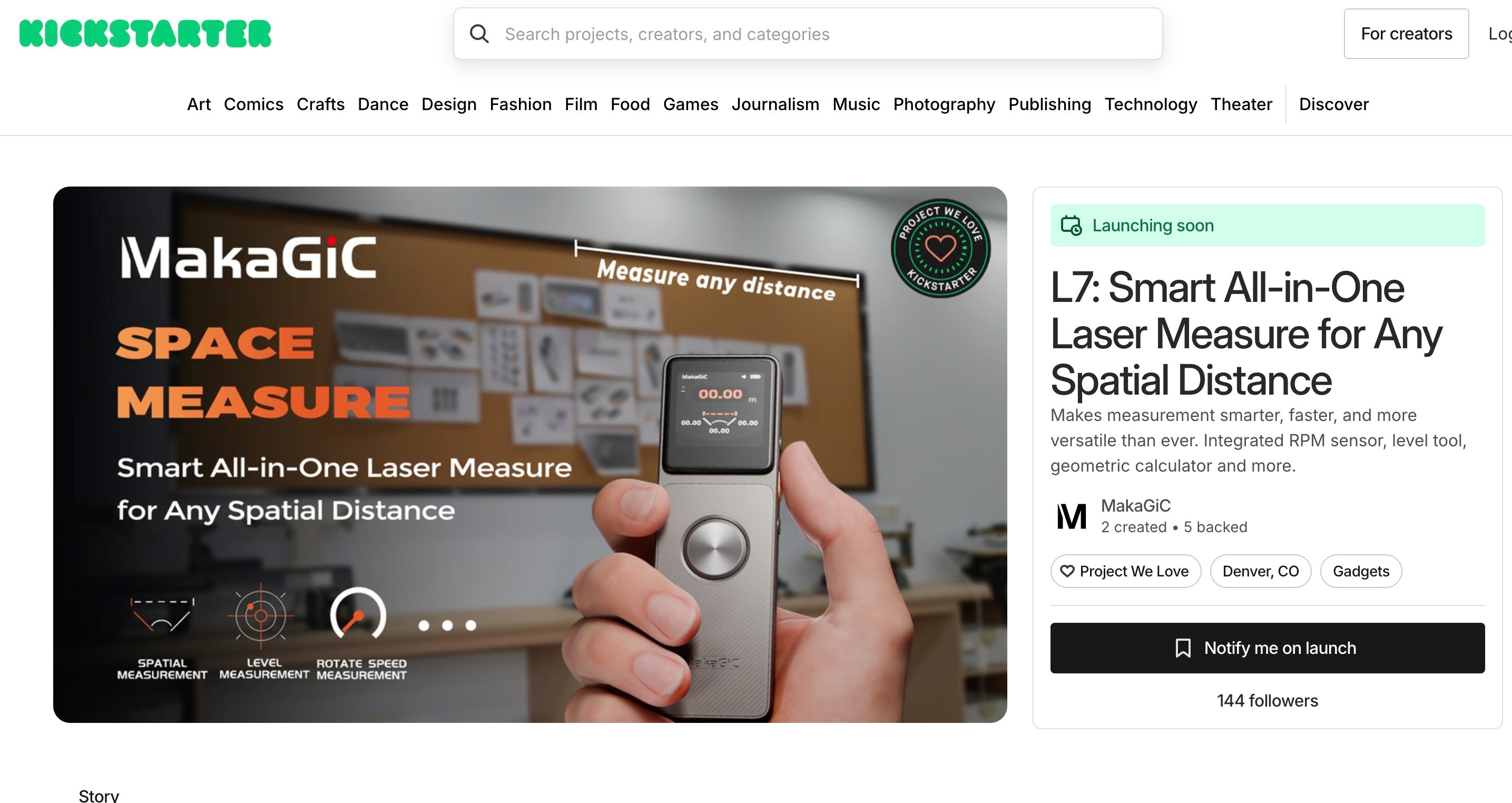Image resolution: width=1512 pixels, height=803 pixels.
Task: Click the Project We Love badge on image
Action: coord(940,248)
